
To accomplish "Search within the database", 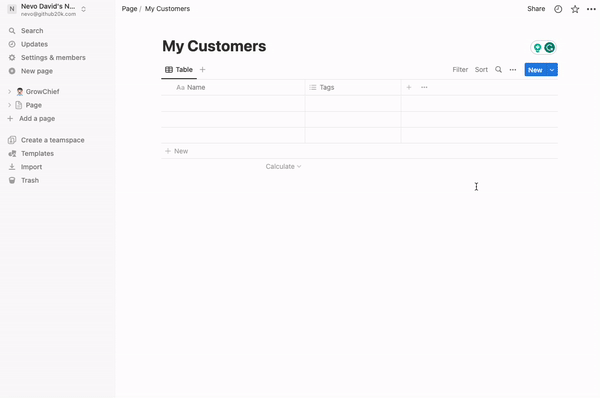I will (x=498, y=70).
